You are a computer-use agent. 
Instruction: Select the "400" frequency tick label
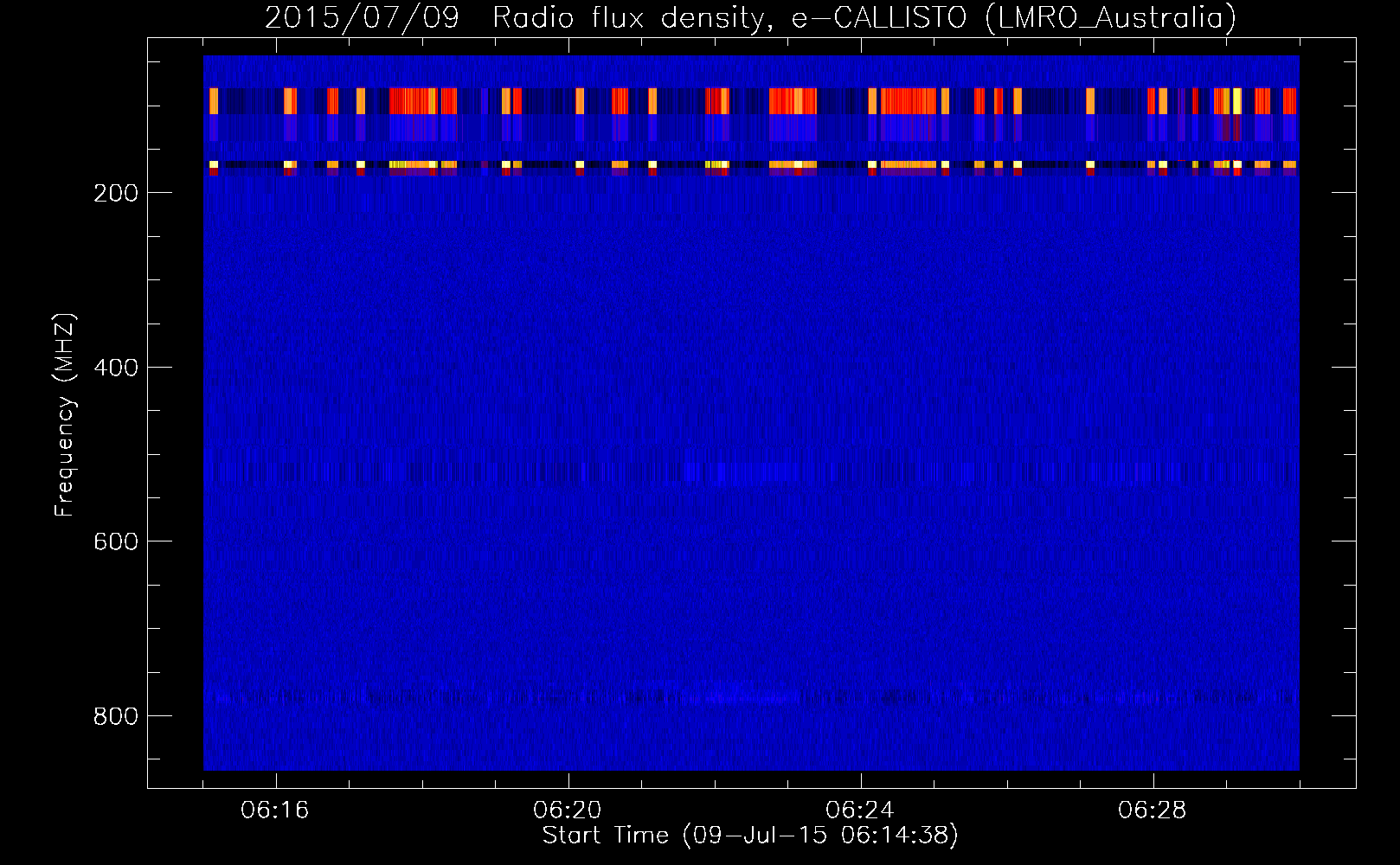(116, 368)
